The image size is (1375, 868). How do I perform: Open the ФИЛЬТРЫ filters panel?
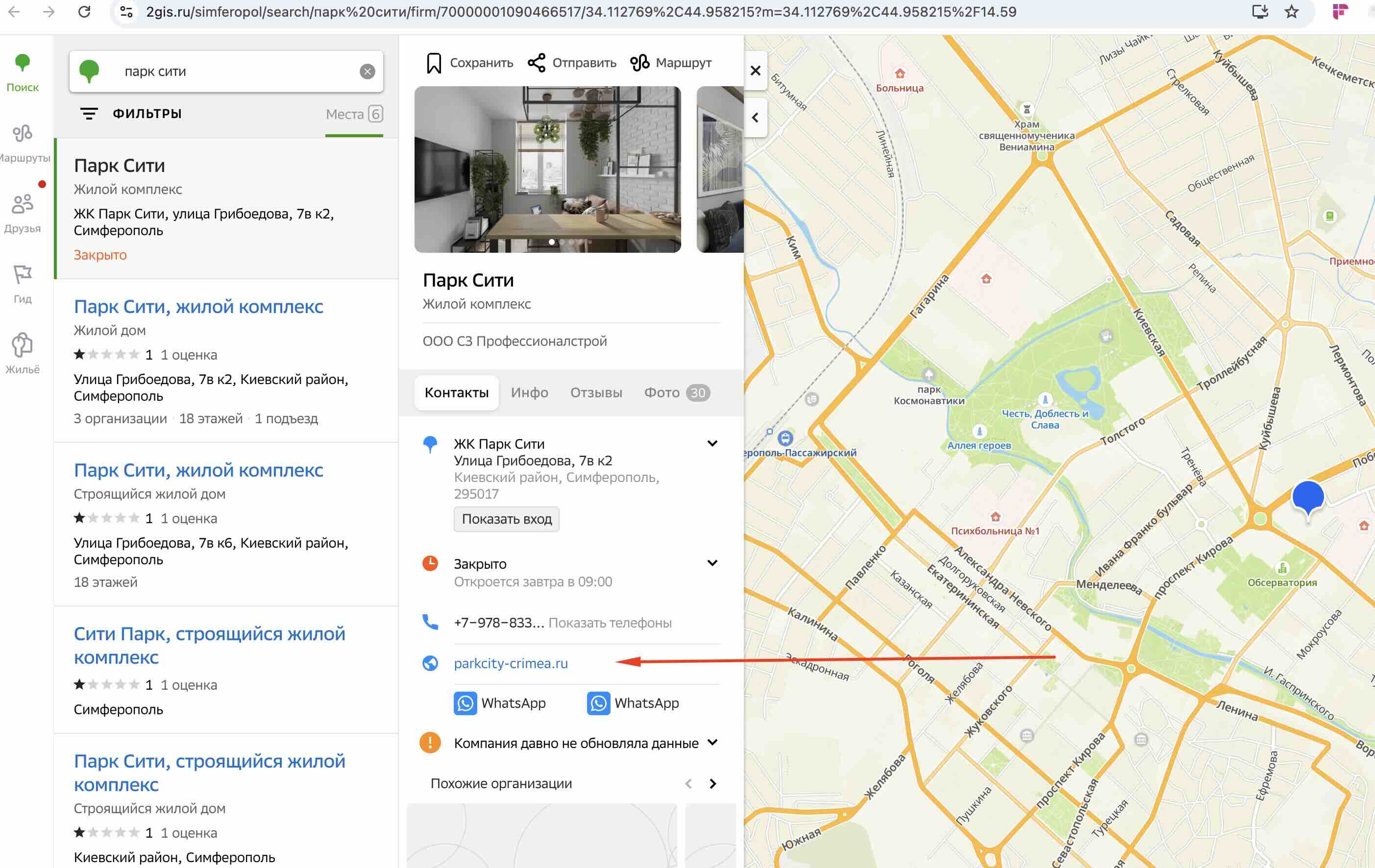[131, 114]
